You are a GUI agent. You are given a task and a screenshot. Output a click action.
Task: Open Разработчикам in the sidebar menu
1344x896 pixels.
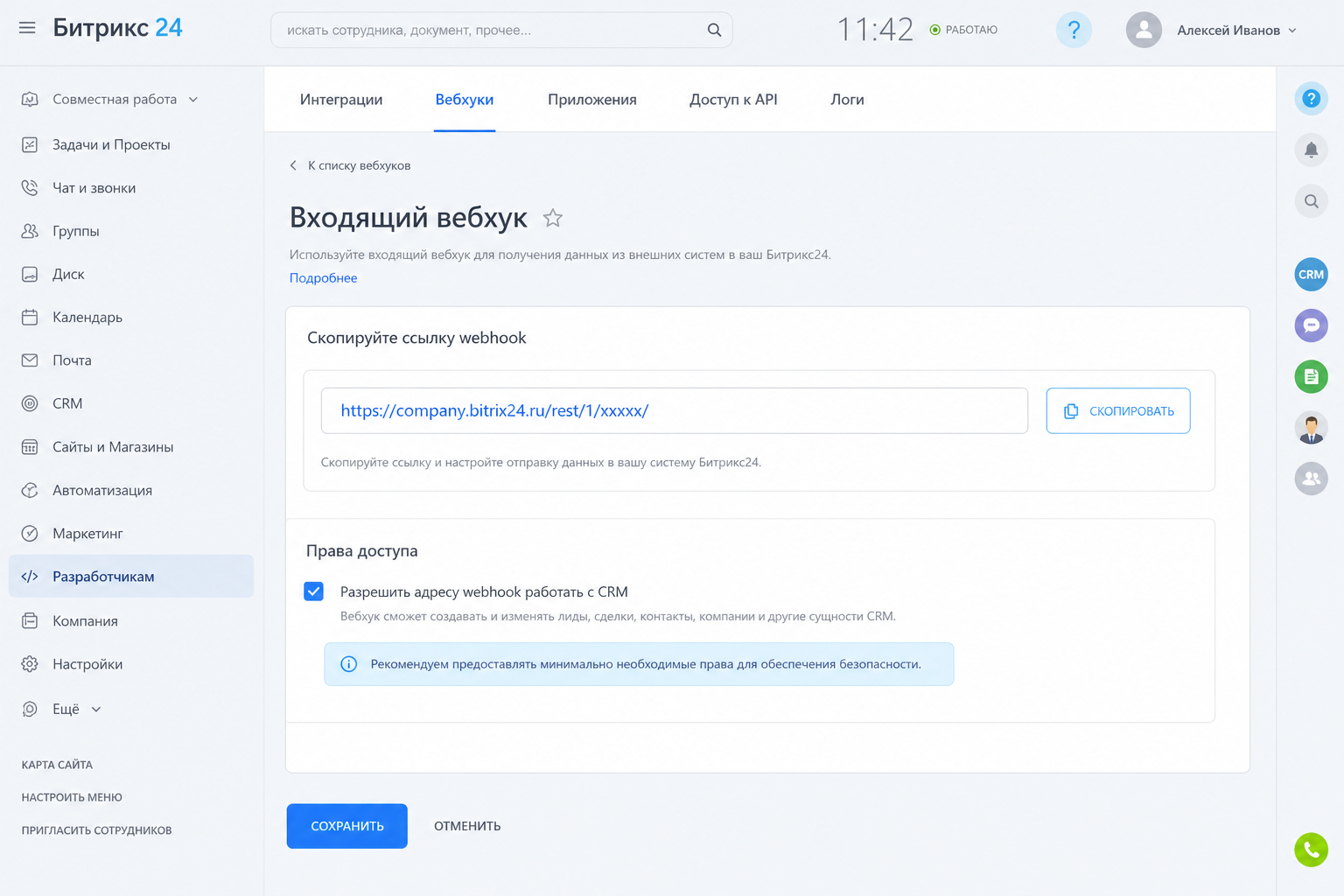[x=131, y=577]
